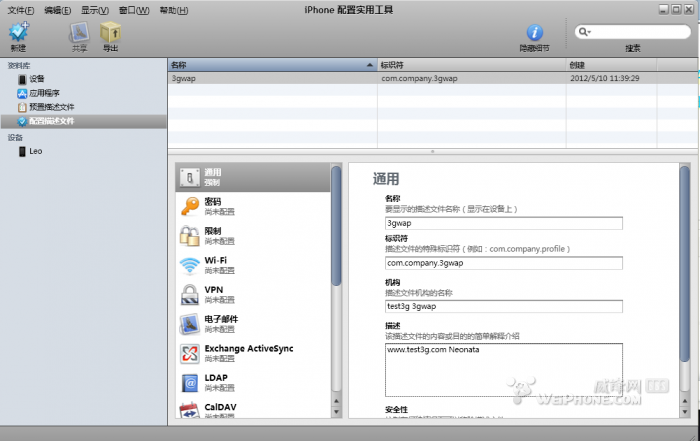Click the Organization field test3g 3gwap
This screenshot has height=441, width=700.
pos(504,306)
